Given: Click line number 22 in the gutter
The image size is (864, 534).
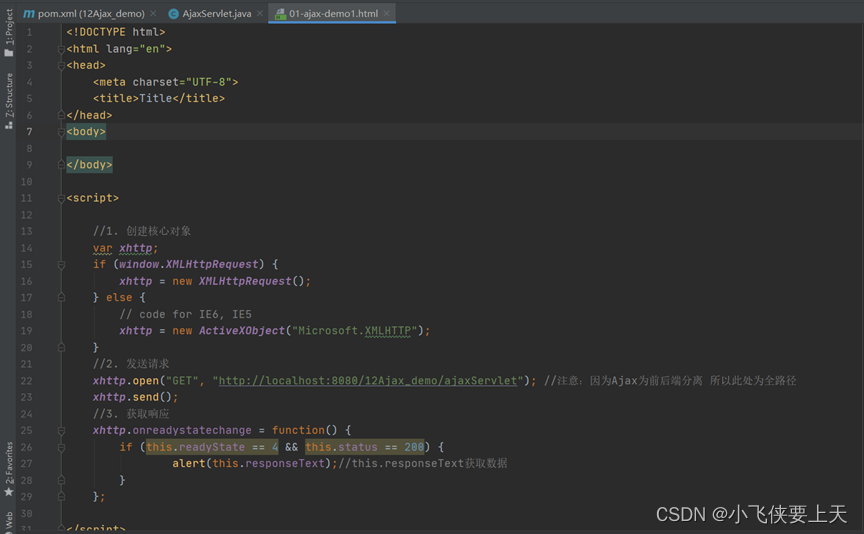Looking at the screenshot, I should tap(26, 381).
